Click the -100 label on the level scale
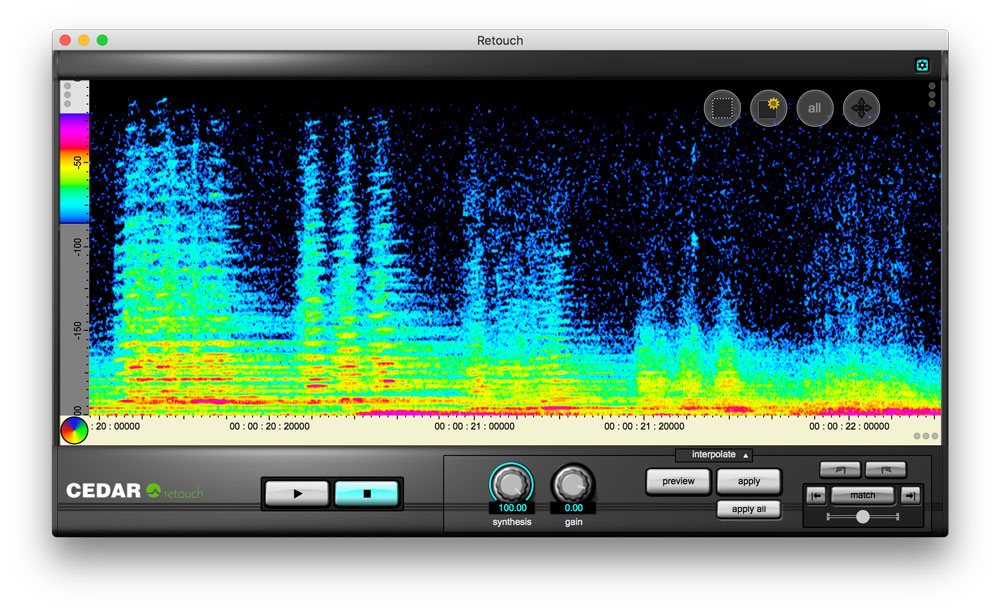1000x611 pixels. 78,246
